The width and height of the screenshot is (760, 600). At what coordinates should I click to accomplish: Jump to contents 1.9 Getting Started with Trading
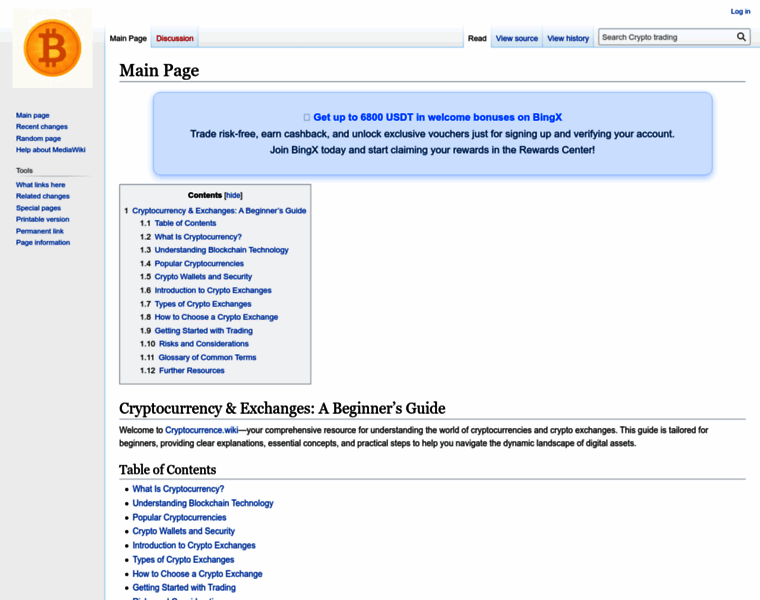click(x=204, y=331)
